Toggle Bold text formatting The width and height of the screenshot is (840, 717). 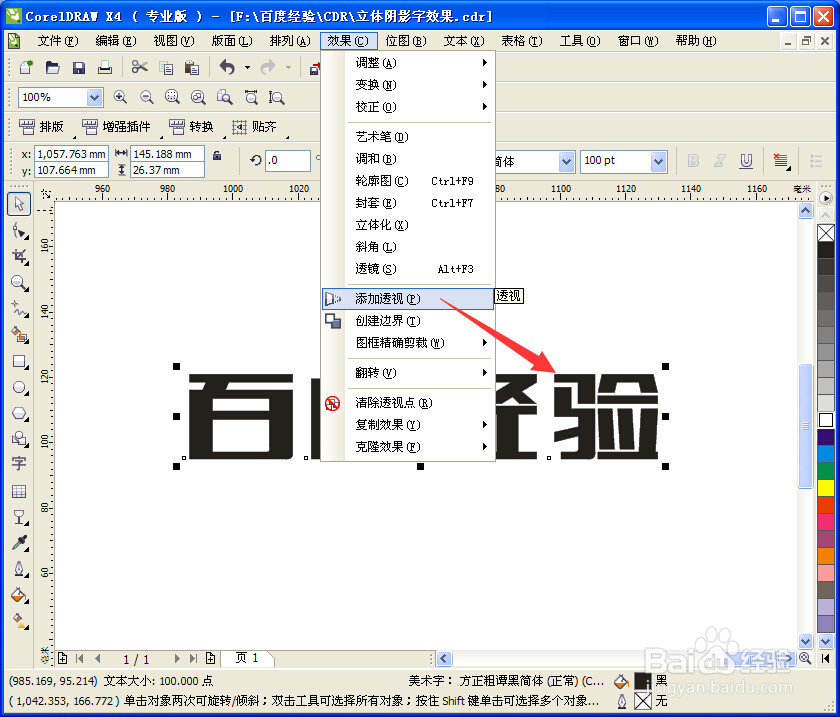tap(693, 161)
